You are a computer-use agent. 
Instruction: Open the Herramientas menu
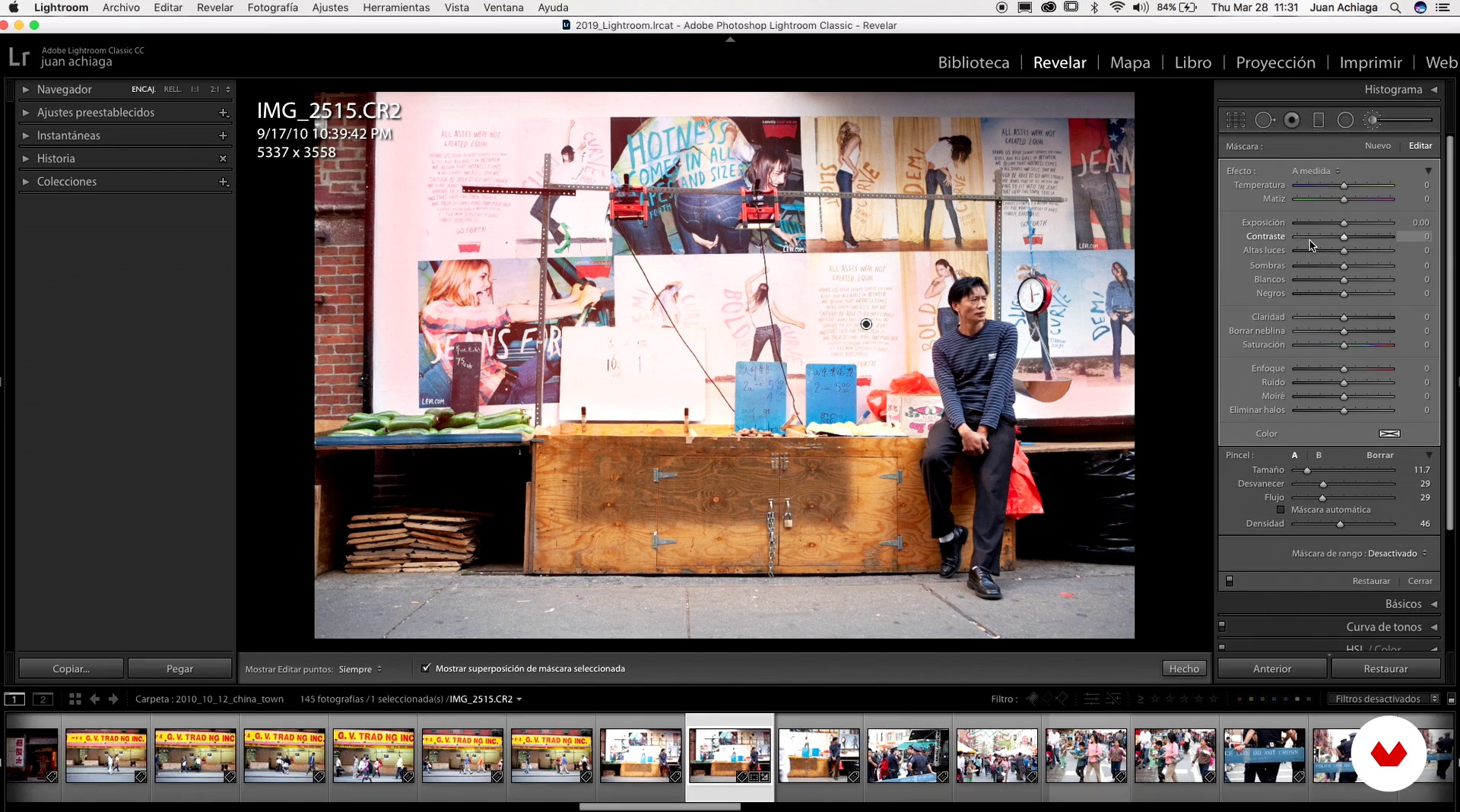tap(396, 8)
